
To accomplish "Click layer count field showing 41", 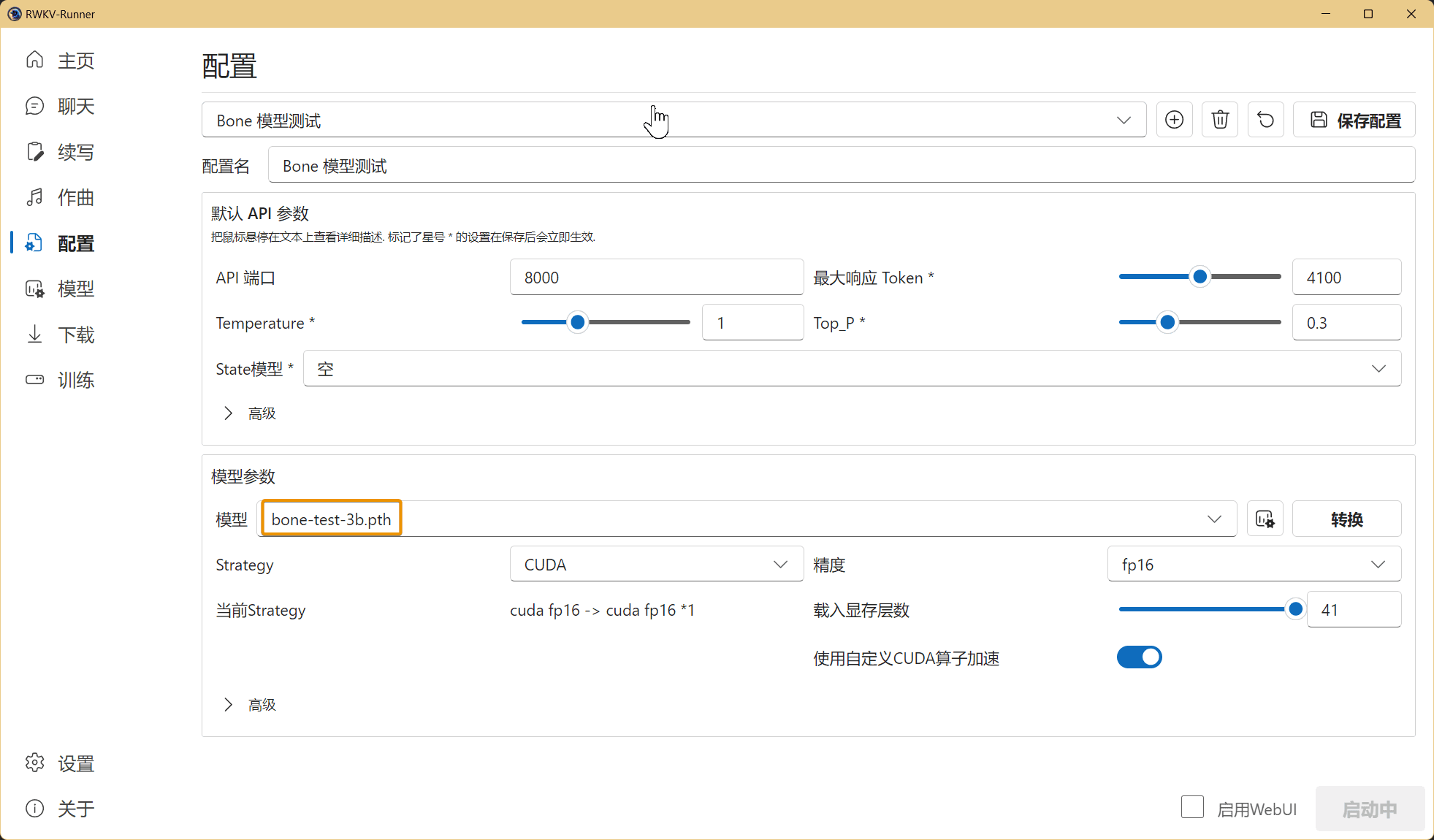I will 1354,609.
